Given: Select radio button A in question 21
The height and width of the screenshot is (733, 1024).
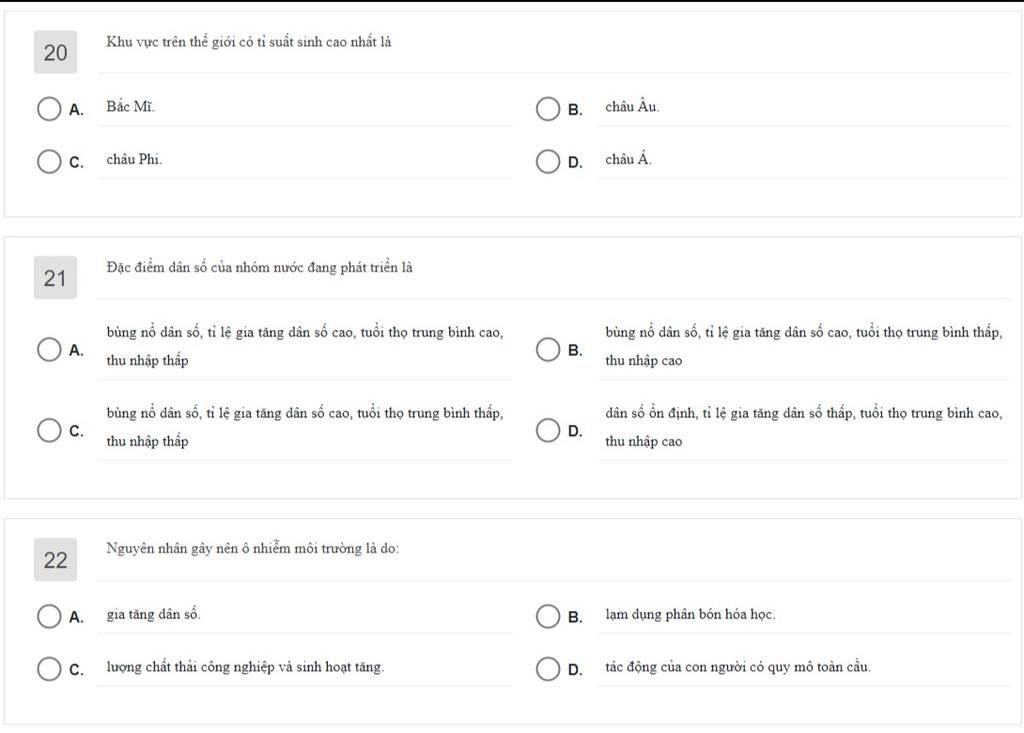Looking at the screenshot, I should coord(49,350).
